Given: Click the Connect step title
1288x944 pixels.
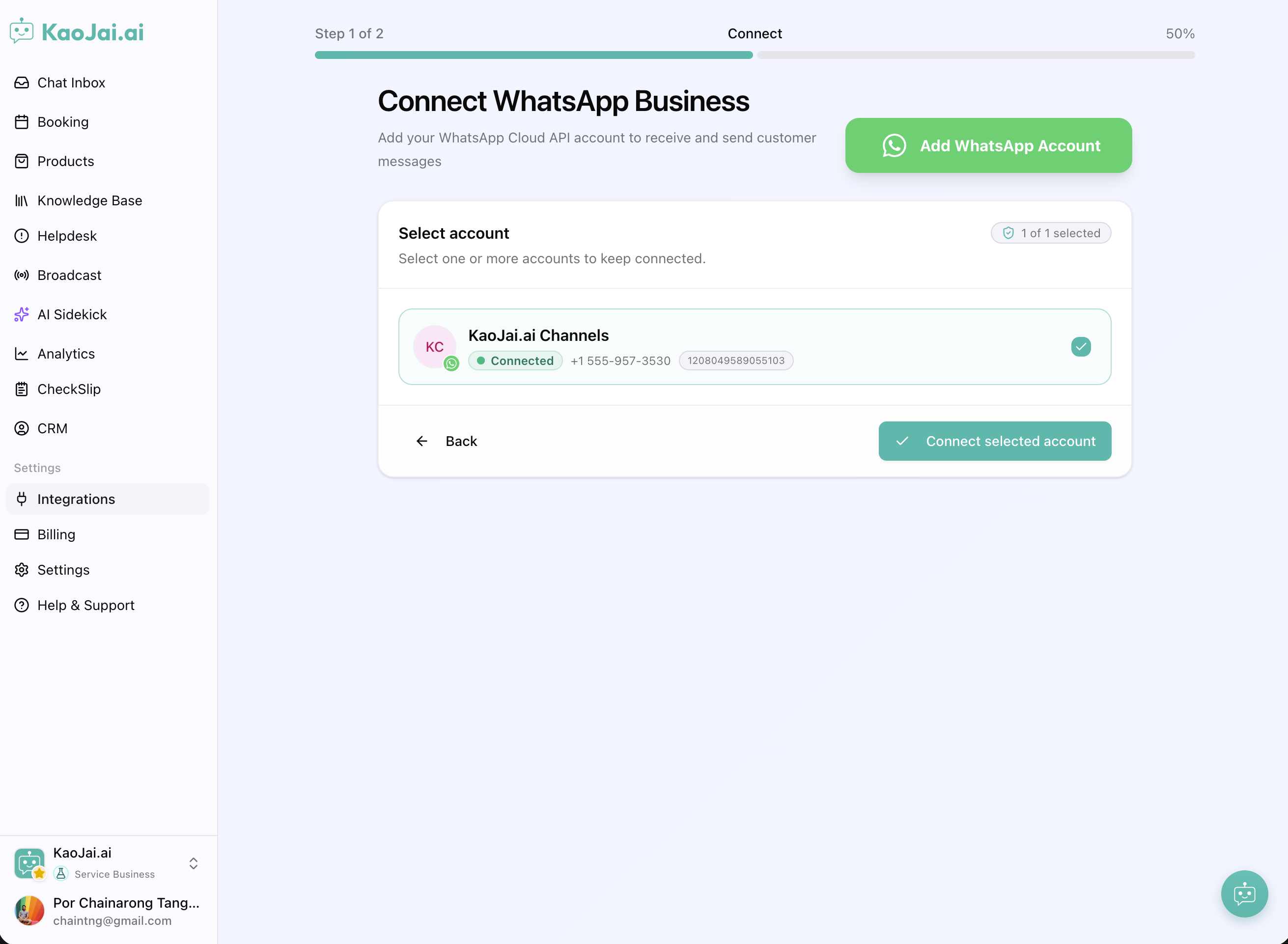Looking at the screenshot, I should tap(755, 34).
